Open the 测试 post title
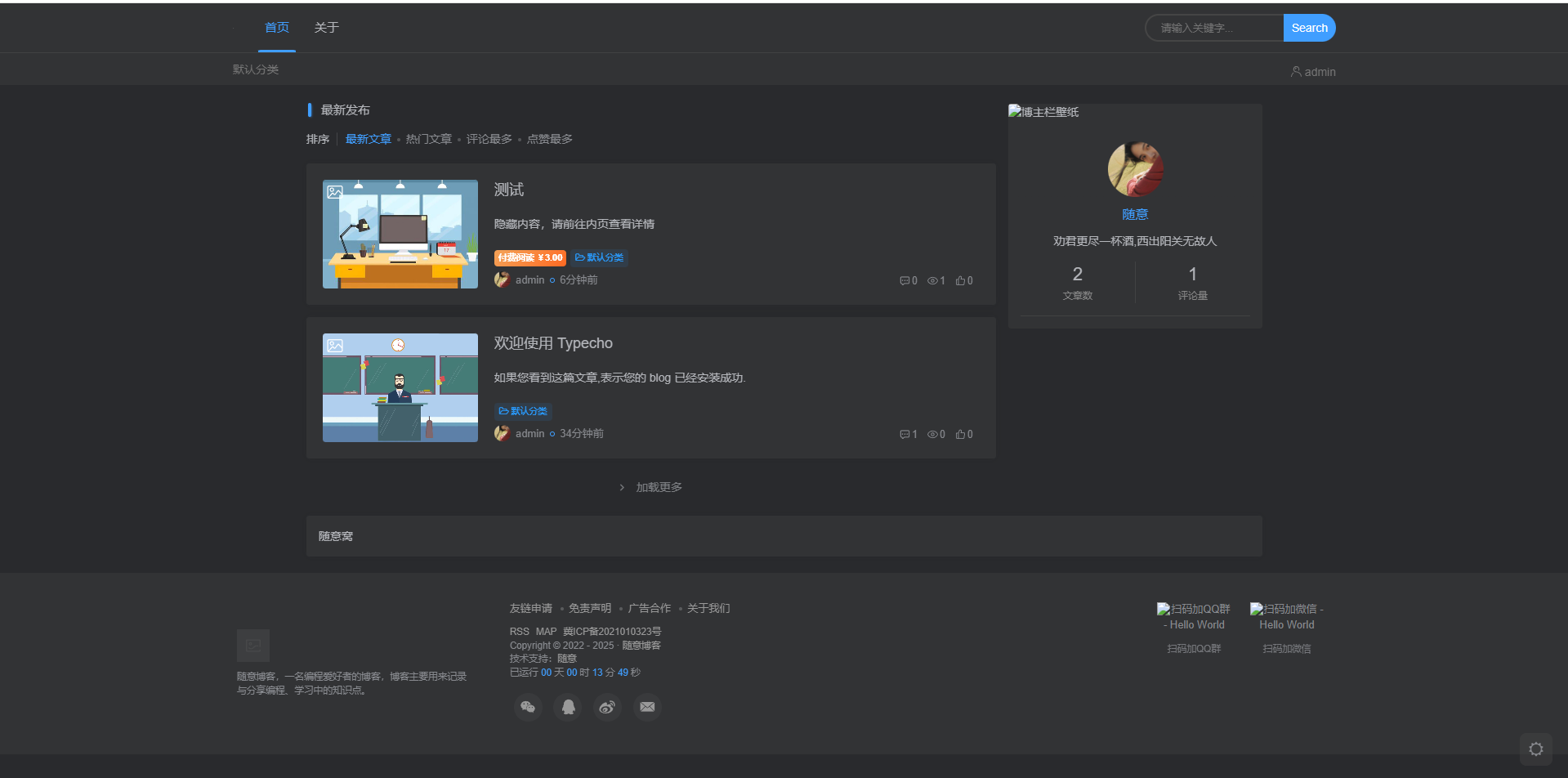Screen dimensions: 1568x778 (509, 190)
